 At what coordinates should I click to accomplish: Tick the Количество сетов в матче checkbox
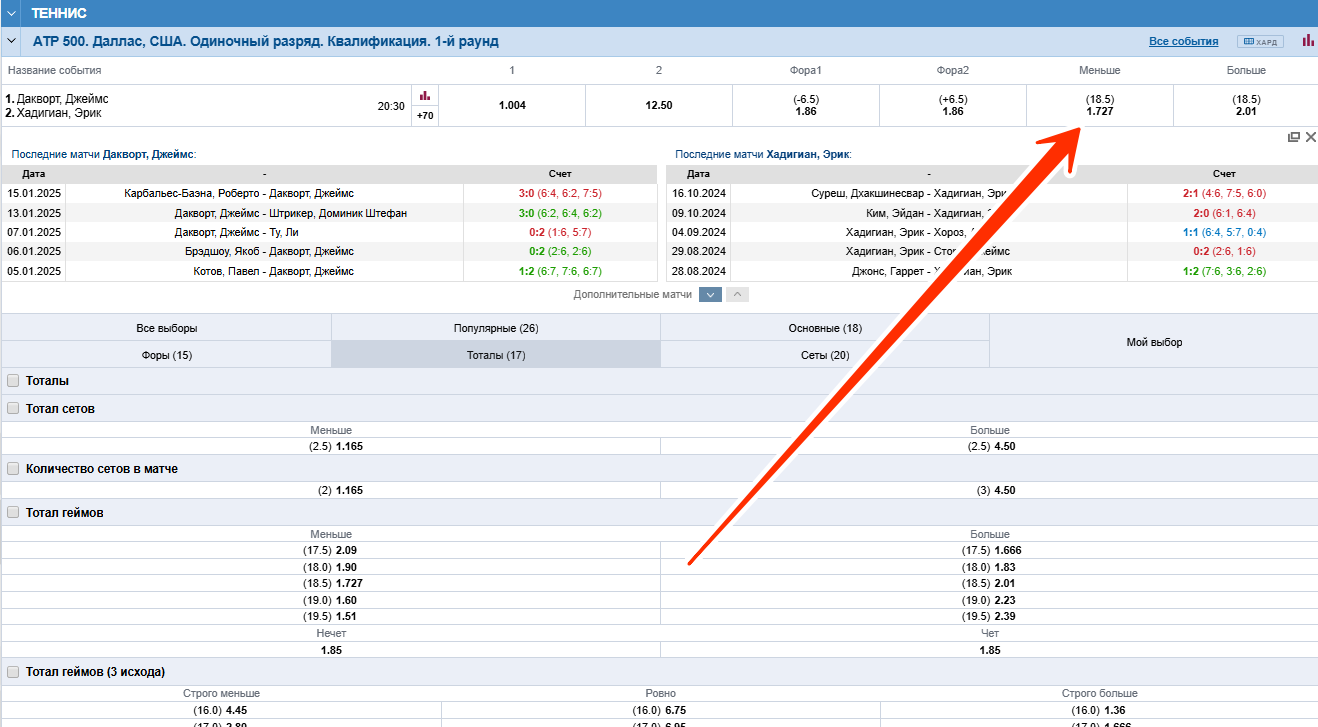coord(13,468)
